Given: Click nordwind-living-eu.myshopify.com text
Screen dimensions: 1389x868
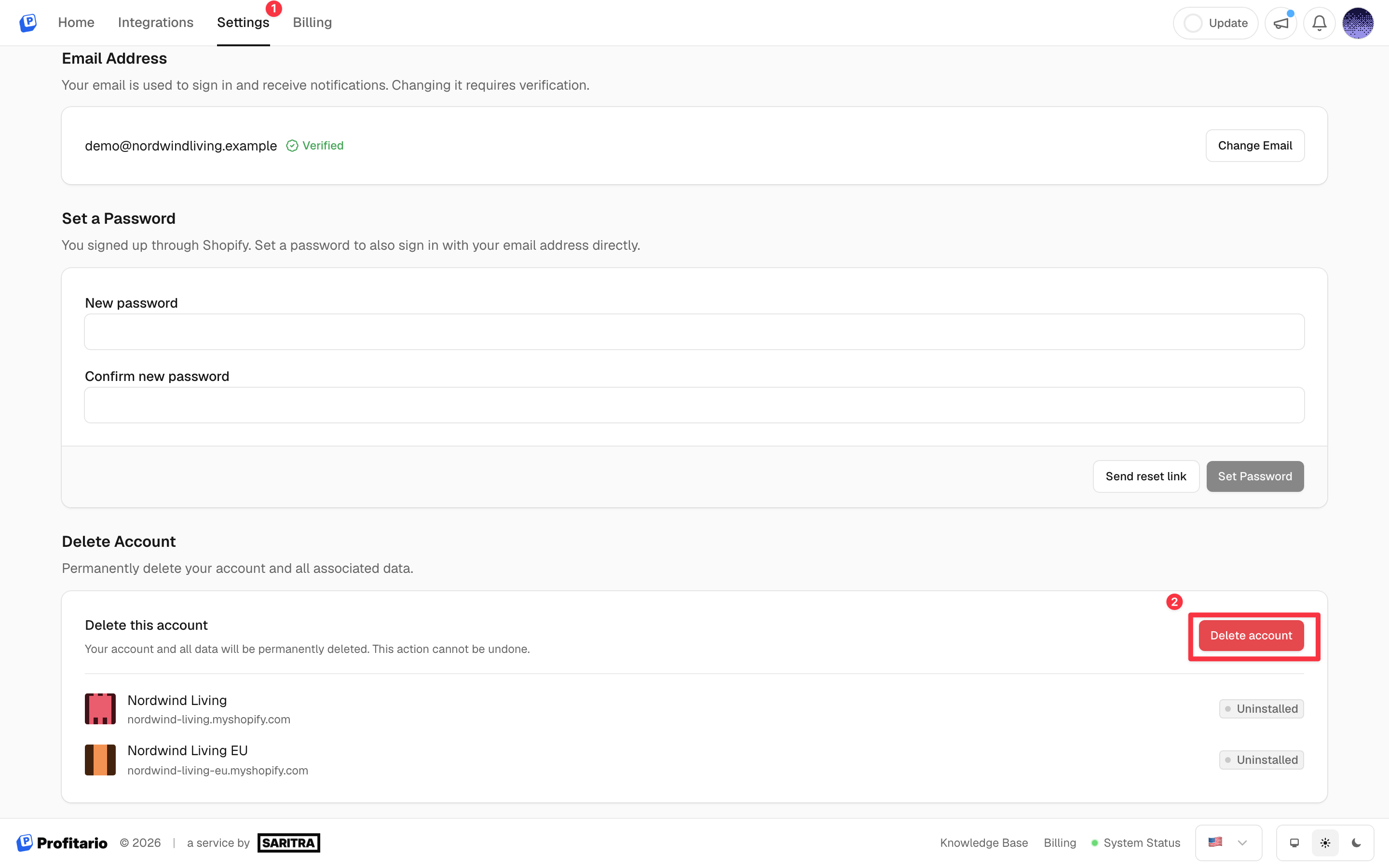Looking at the screenshot, I should (218, 771).
